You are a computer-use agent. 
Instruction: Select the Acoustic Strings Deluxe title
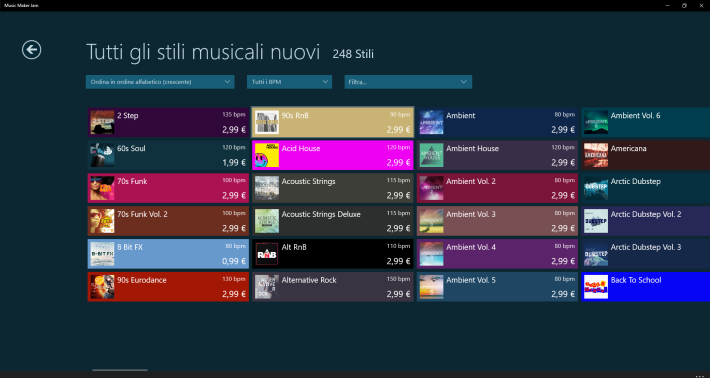coord(321,215)
